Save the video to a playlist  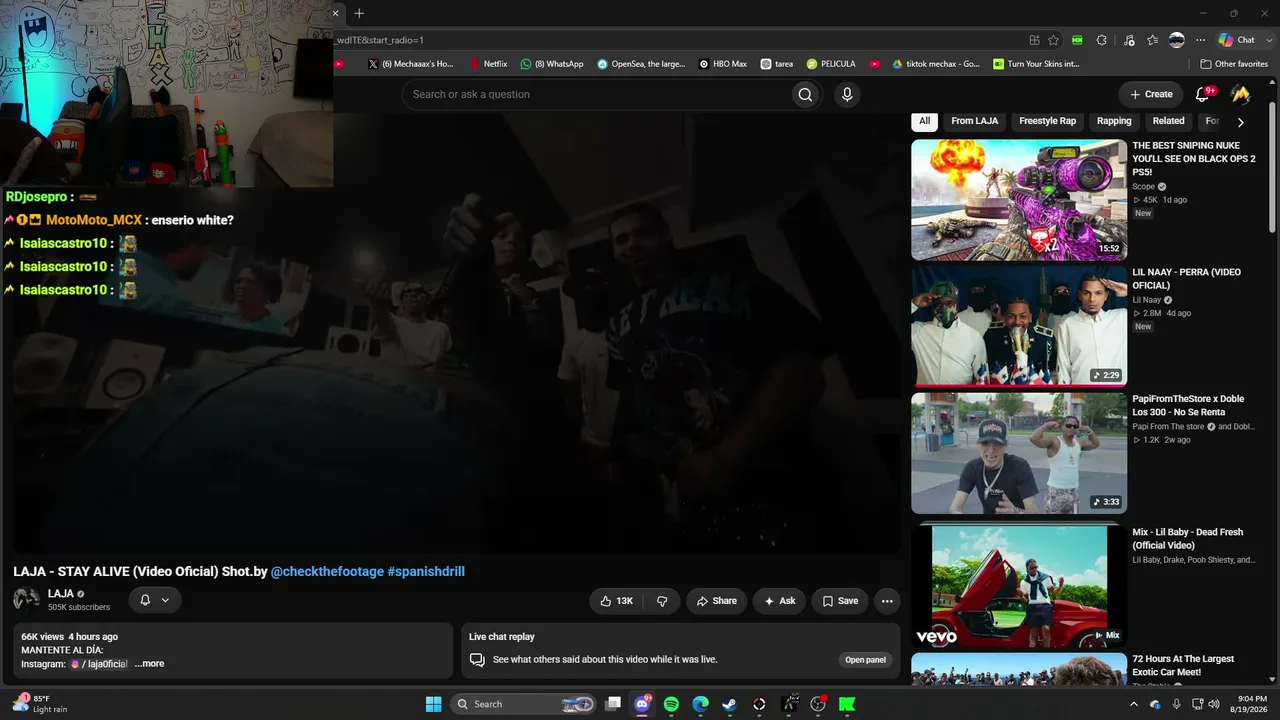pyautogui.click(x=840, y=601)
